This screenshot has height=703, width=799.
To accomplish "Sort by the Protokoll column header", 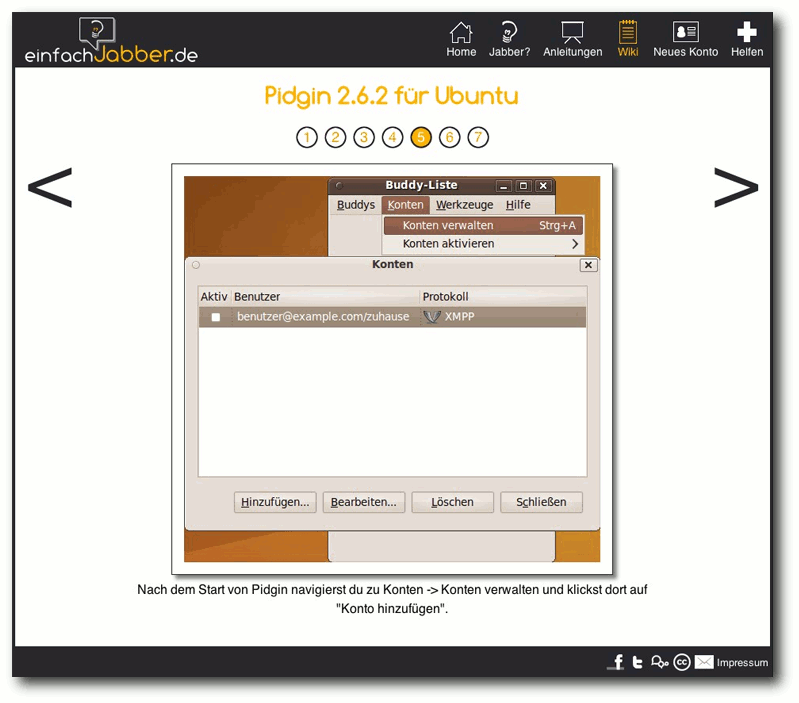I will click(x=503, y=296).
